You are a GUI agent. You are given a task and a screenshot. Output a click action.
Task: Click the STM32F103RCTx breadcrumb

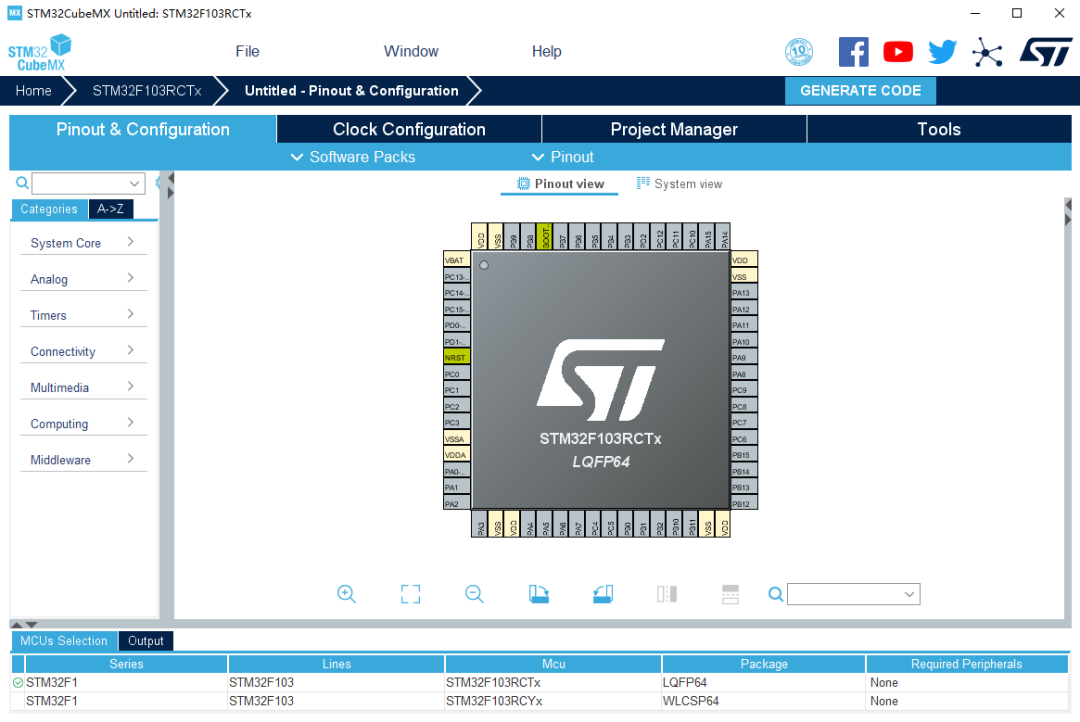pos(147,91)
